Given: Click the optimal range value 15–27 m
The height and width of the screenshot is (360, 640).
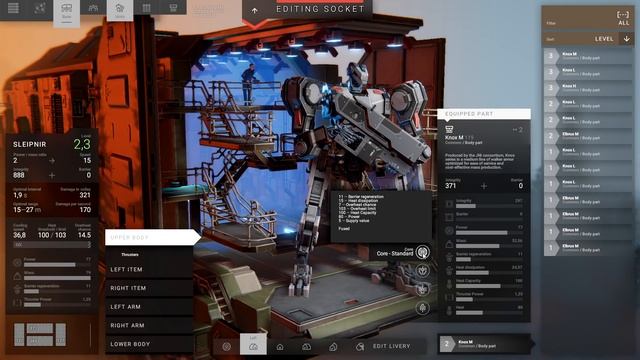Looking at the screenshot, I should [27, 210].
